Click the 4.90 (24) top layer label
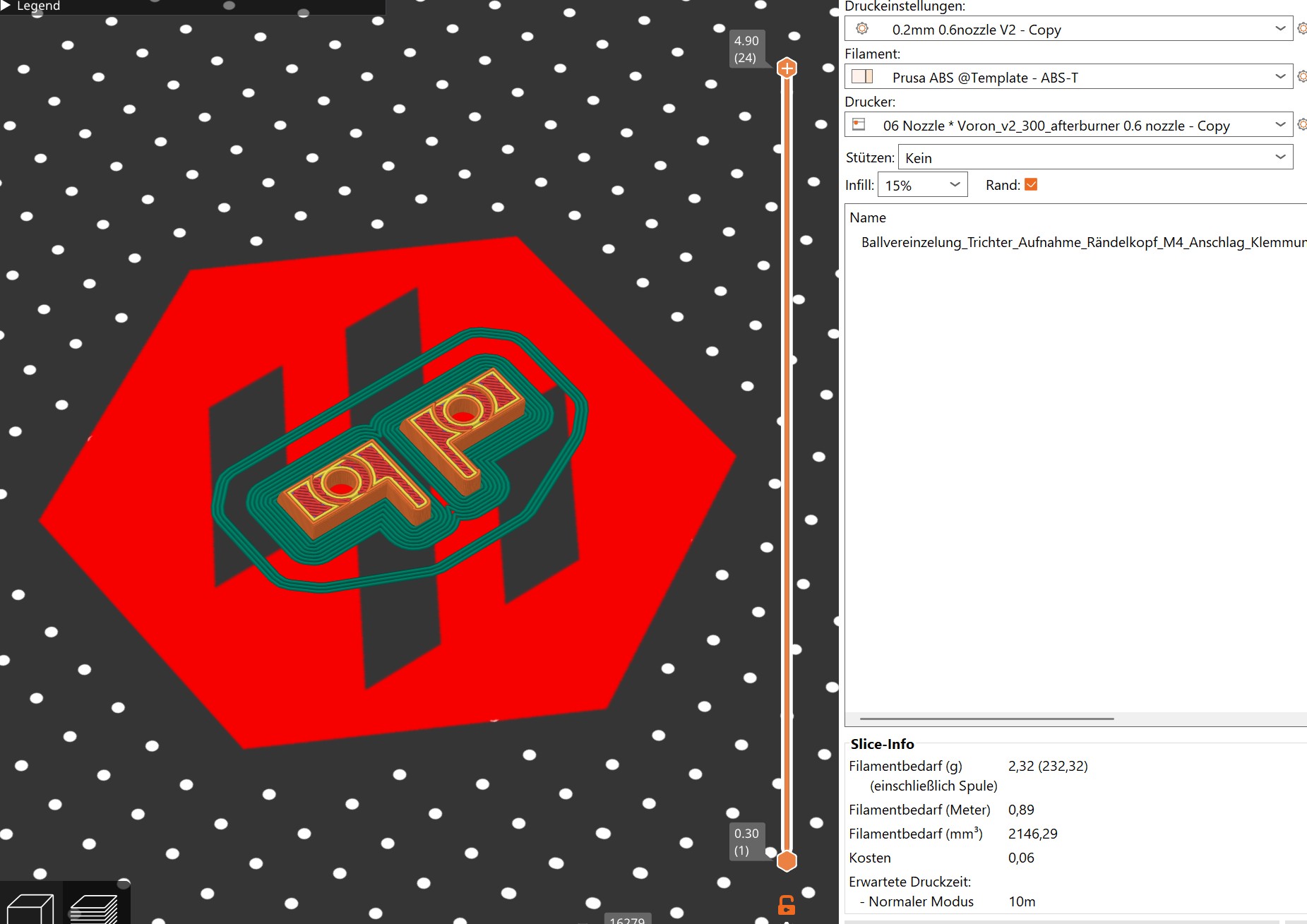This screenshot has width=1307, height=924. (746, 49)
